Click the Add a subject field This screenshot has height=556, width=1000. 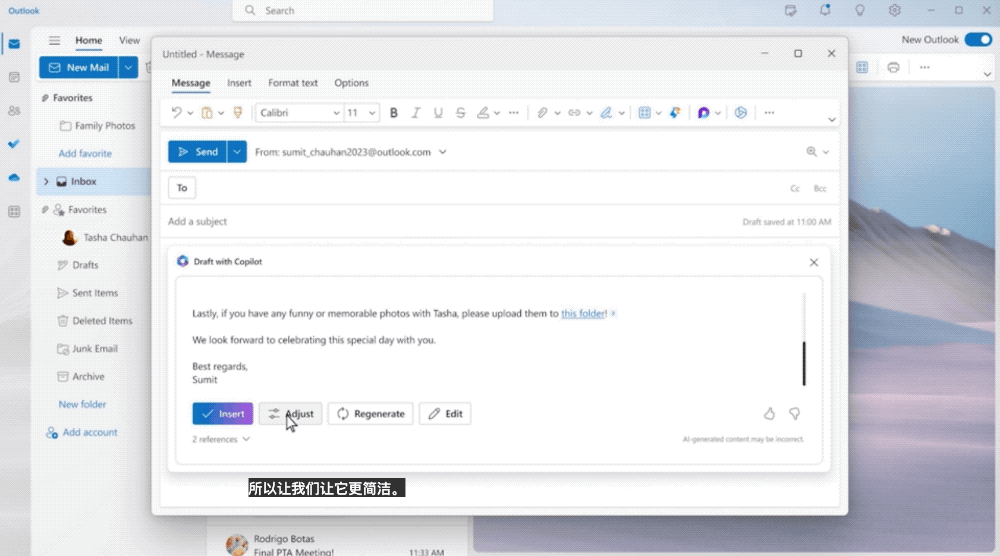point(400,222)
